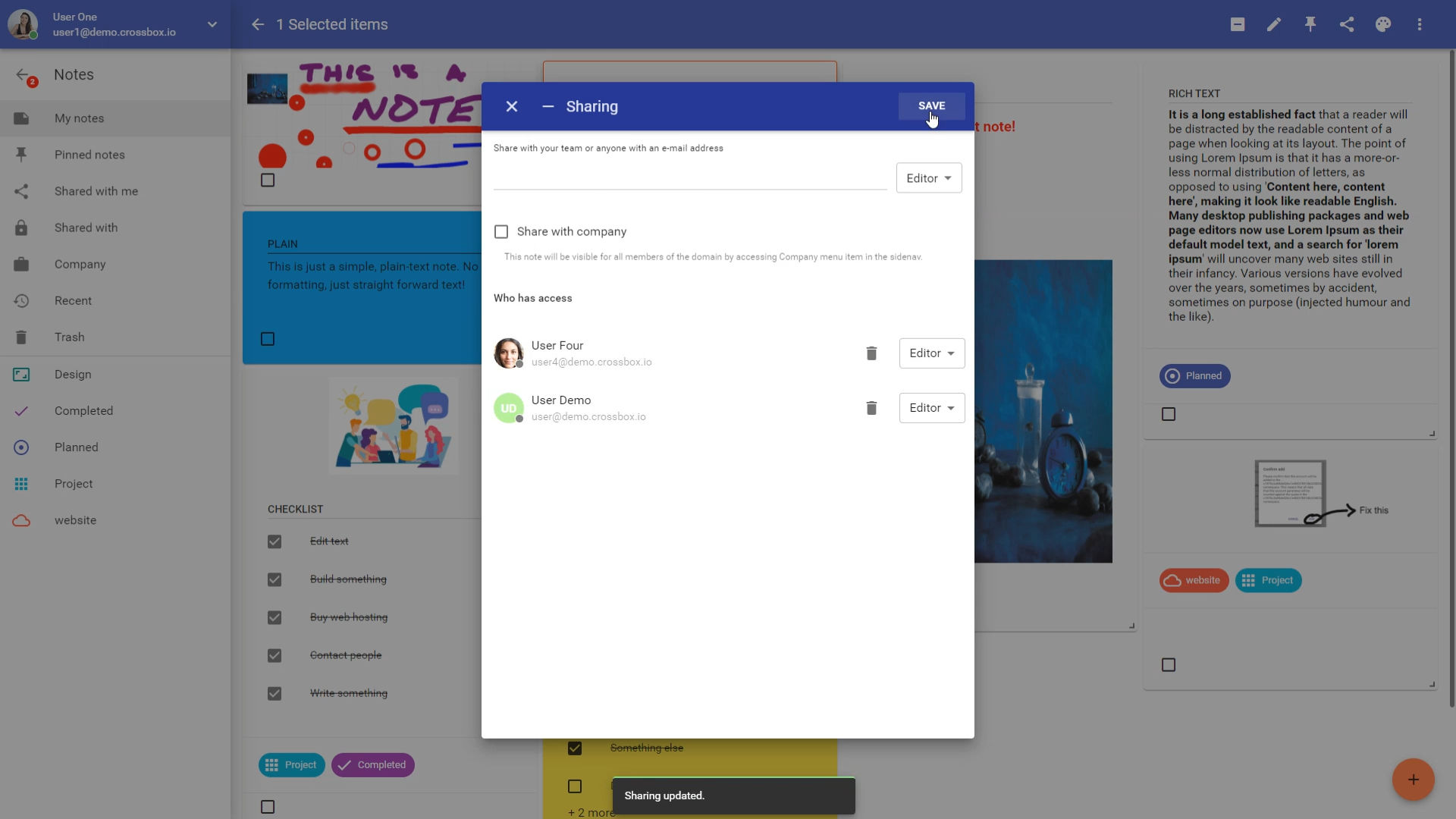Open Pinned notes in sidebar
The image size is (1456, 819).
(x=115, y=155)
